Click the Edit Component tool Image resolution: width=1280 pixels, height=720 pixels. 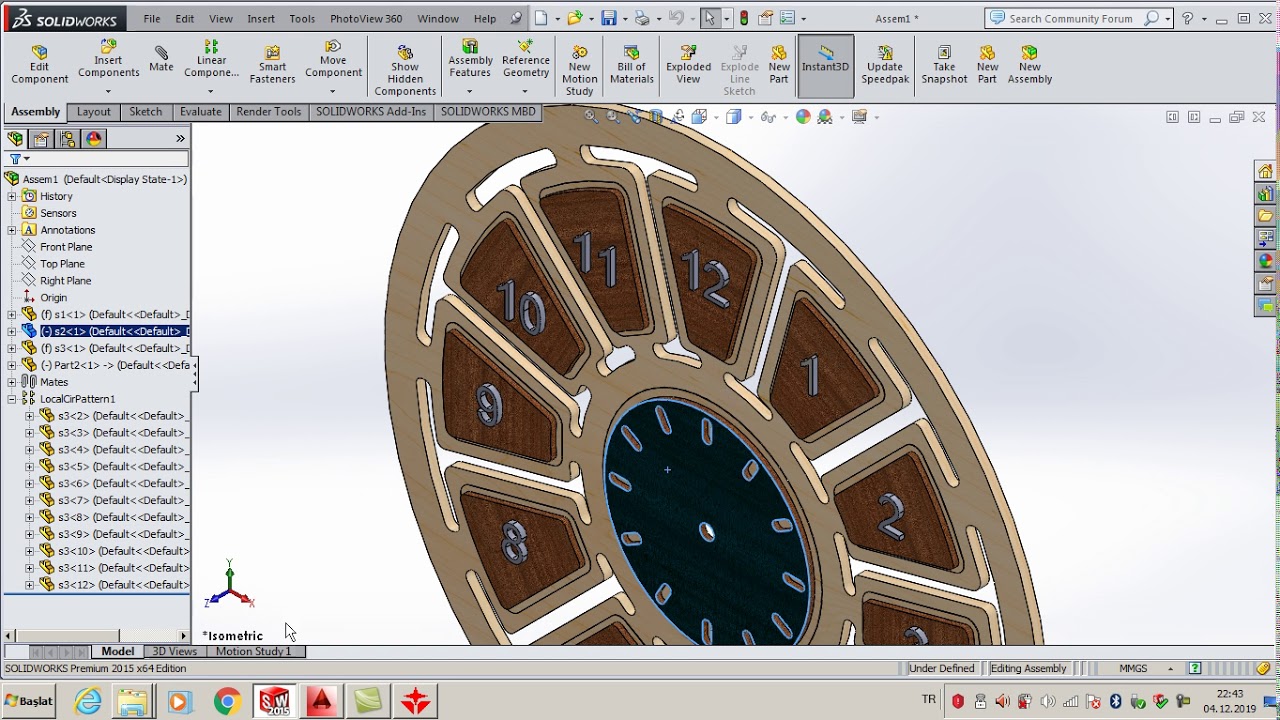tap(40, 65)
